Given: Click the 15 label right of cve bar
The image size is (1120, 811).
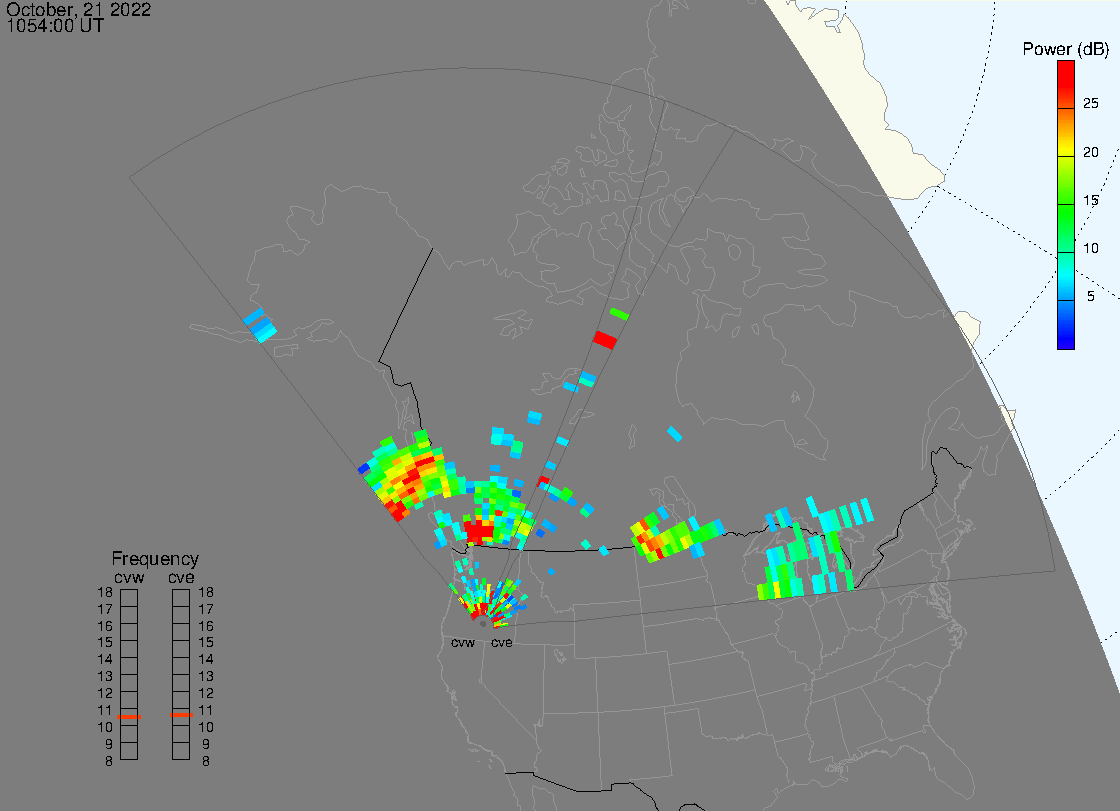Looking at the screenshot, I should click(206, 642).
